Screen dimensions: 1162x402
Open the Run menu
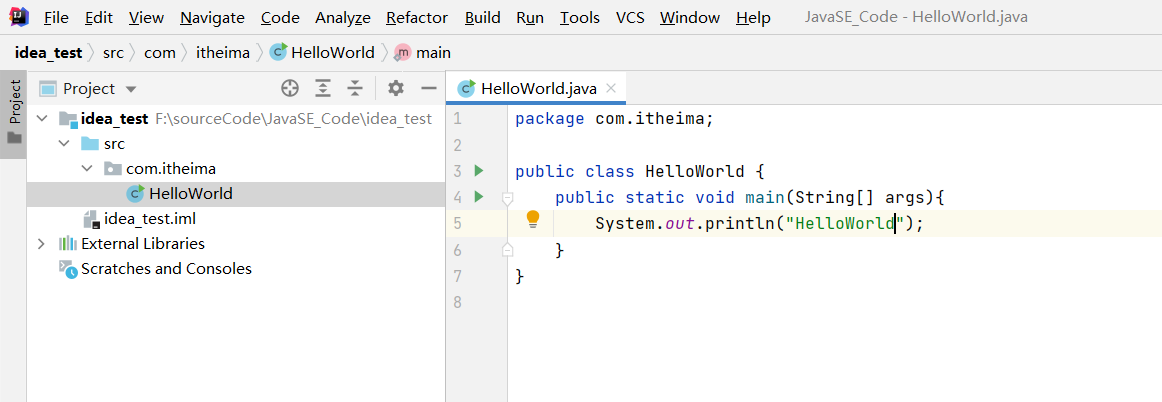point(530,17)
